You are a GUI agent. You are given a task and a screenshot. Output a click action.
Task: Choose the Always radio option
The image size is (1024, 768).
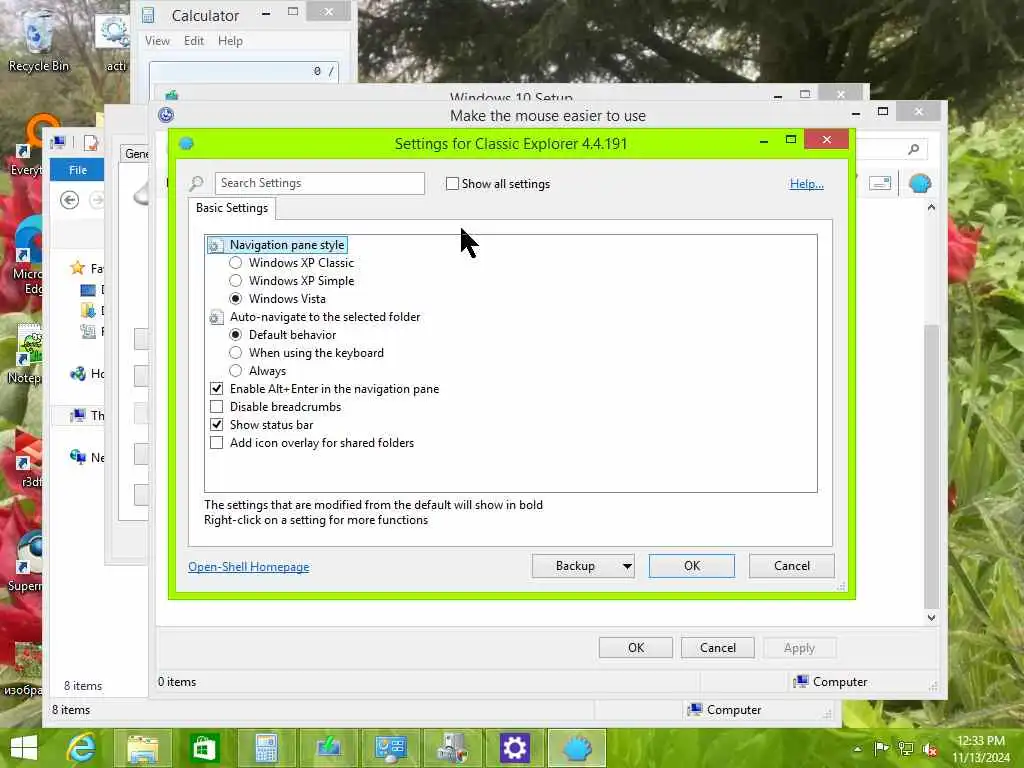pyautogui.click(x=236, y=371)
